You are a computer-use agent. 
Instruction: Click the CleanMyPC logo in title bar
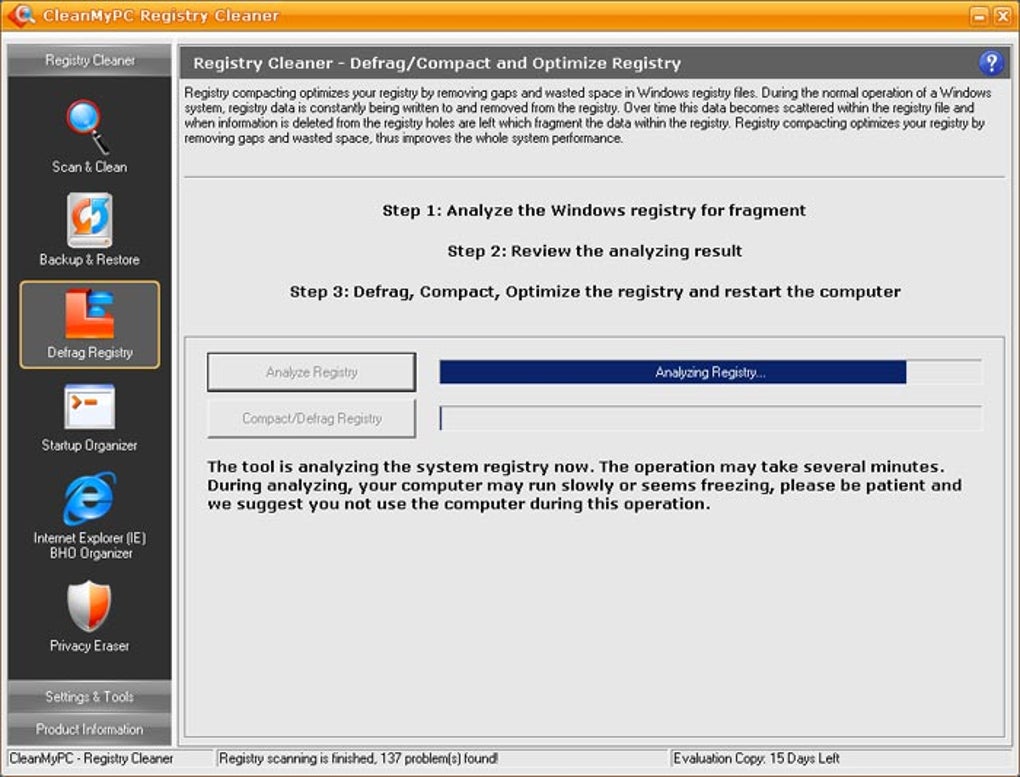(20, 15)
